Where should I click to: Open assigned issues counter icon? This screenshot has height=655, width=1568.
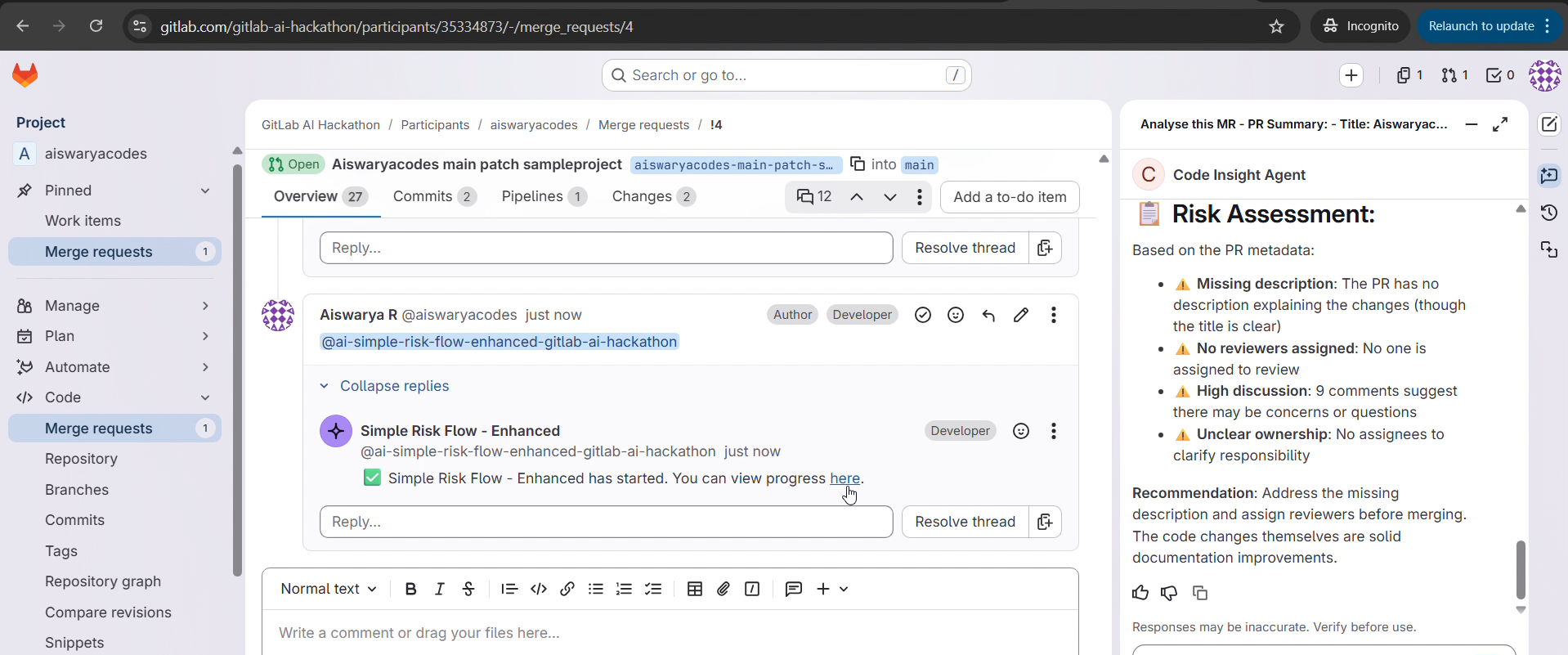(1409, 75)
